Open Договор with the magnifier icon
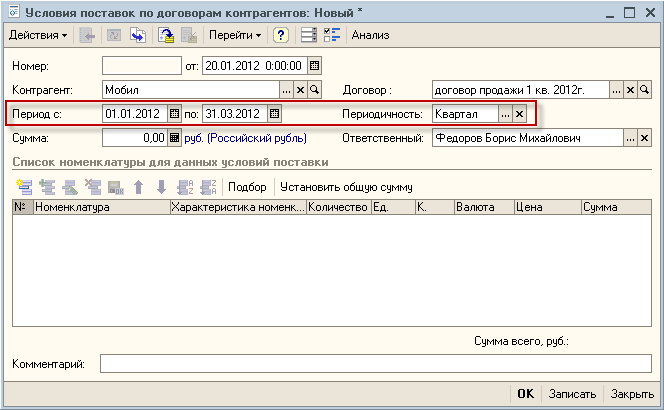Screen dimensions: 664x410 (645, 90)
